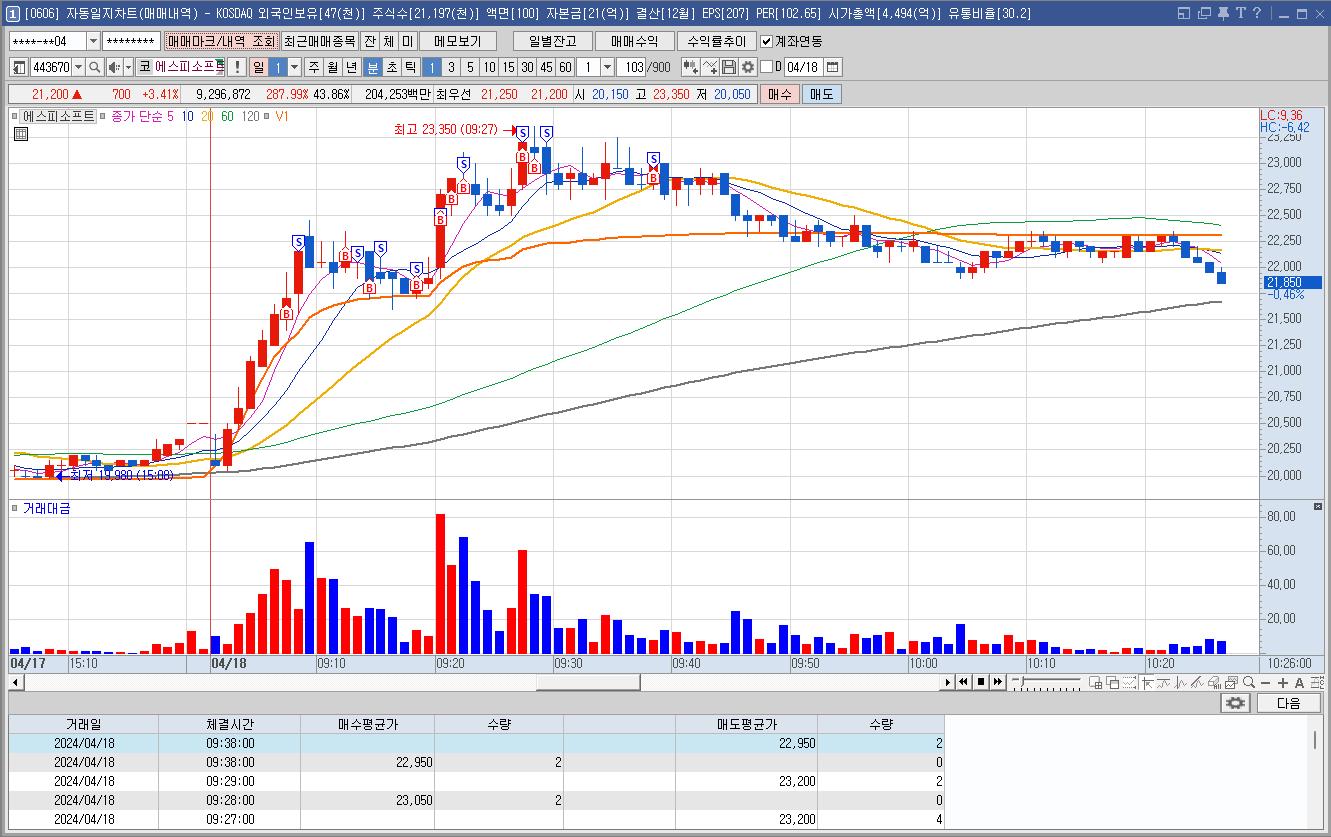Click the pin window icon in title bar
This screenshot has width=1331, height=837.
click(1222, 13)
